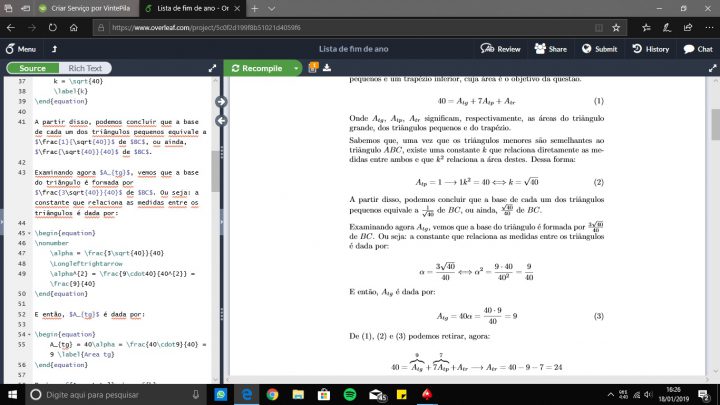Screen dimensions: 720x405
Task: Set tabs aside icon in title bar
Action: (x=26, y=8)
